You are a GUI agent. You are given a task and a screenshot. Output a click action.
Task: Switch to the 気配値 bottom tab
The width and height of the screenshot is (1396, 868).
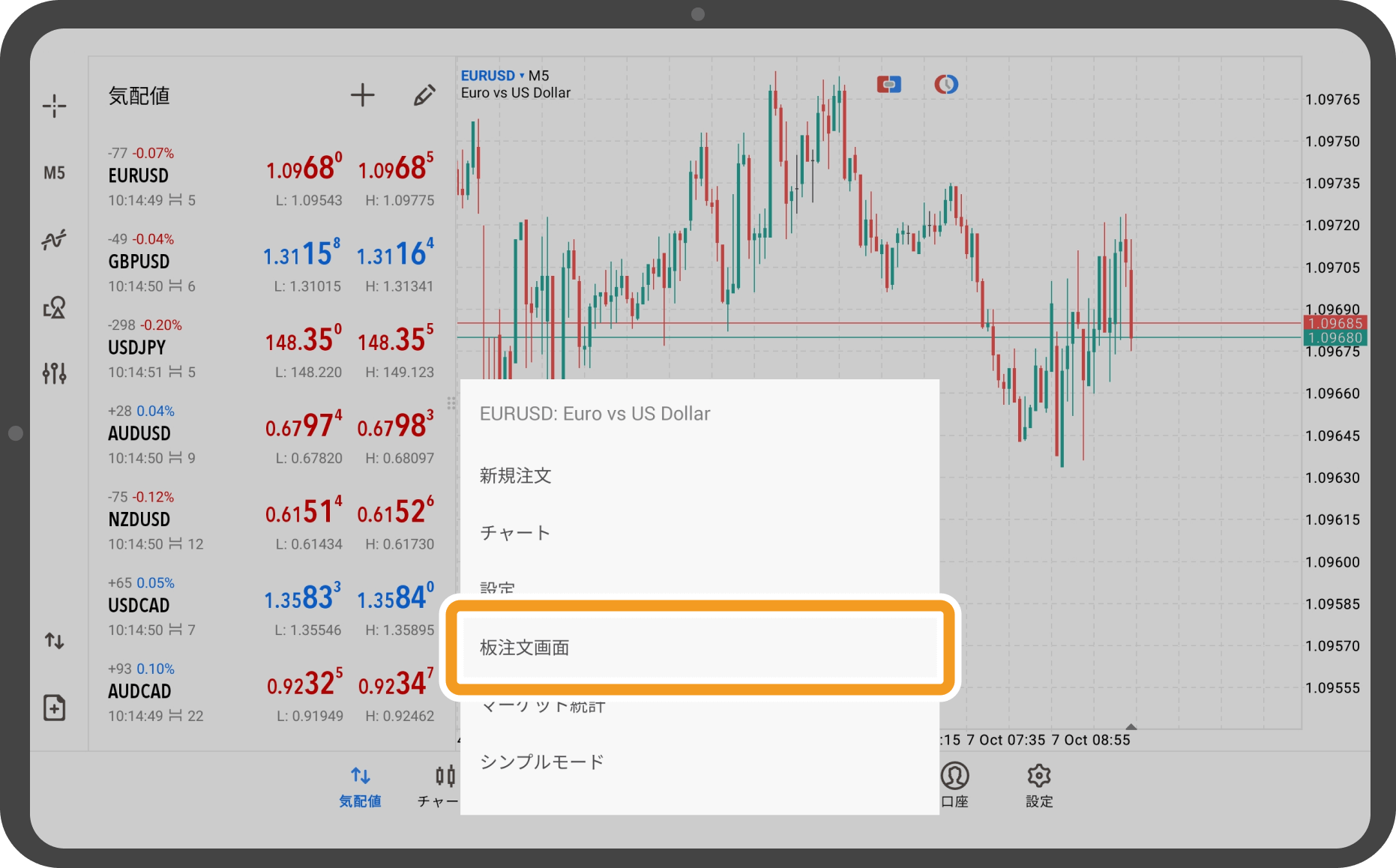click(360, 786)
